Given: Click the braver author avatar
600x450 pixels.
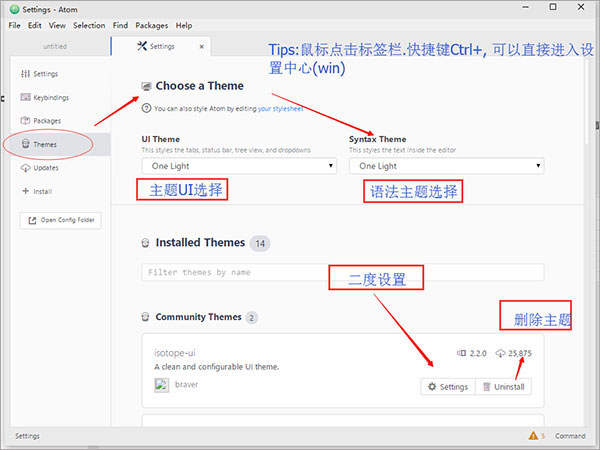Looking at the screenshot, I should coord(161,383).
